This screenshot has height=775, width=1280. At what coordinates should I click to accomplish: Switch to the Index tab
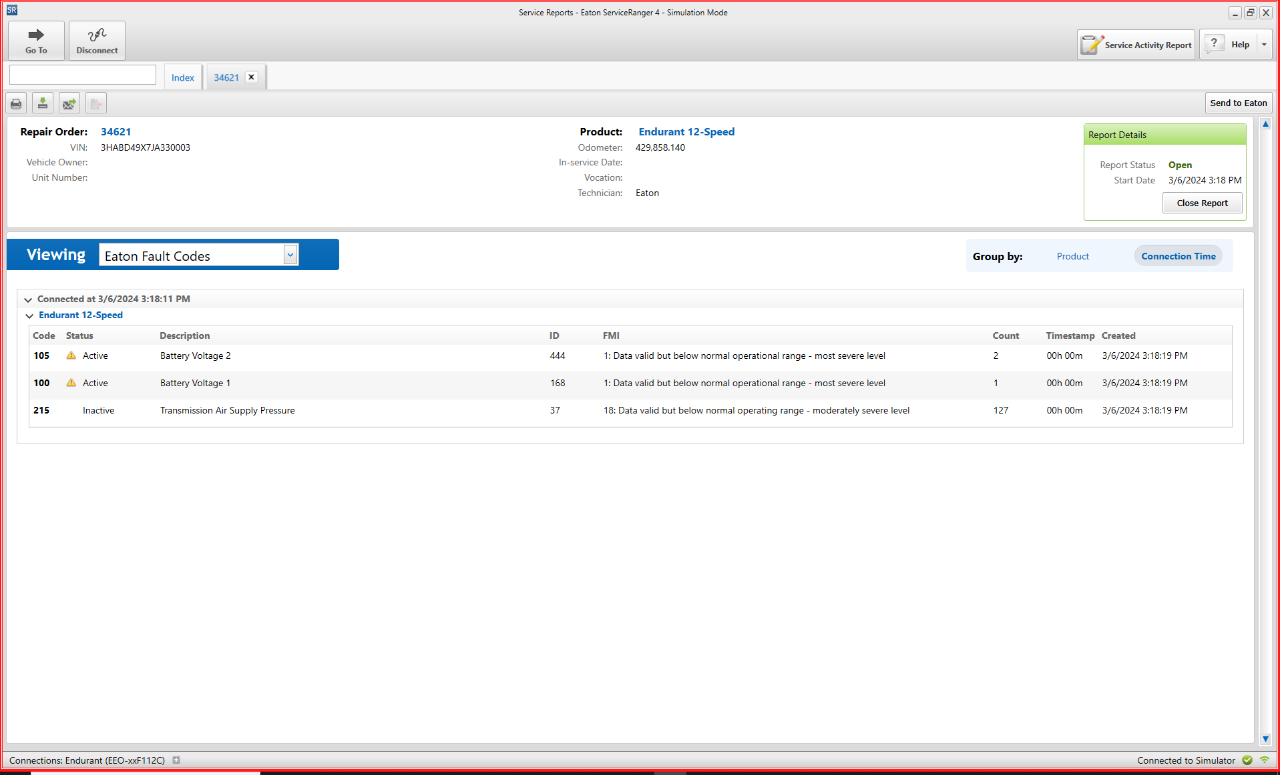point(183,78)
